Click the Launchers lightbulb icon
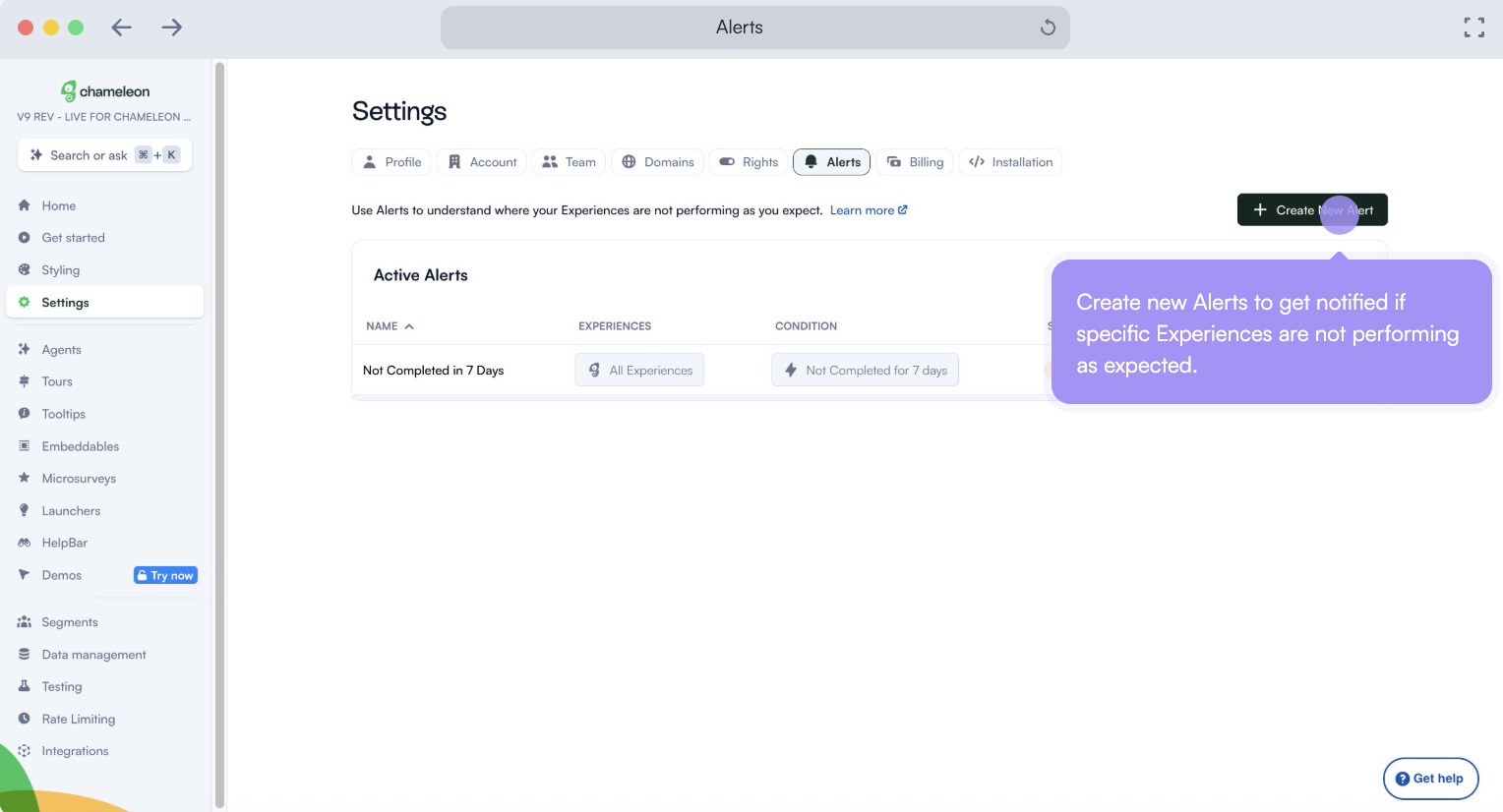This screenshot has width=1503, height=812. point(24,510)
